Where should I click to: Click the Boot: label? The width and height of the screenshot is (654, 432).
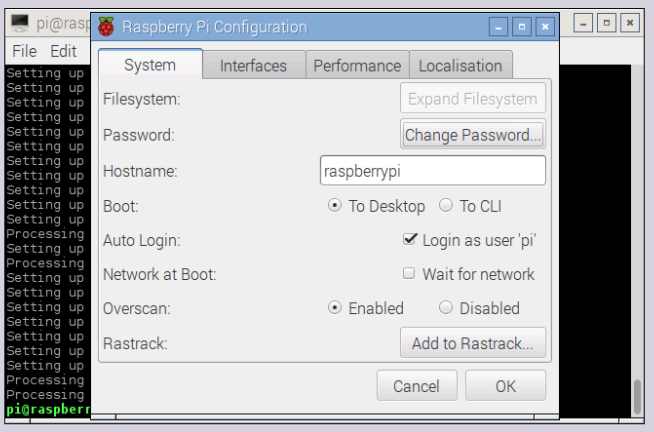pyautogui.click(x=121, y=206)
